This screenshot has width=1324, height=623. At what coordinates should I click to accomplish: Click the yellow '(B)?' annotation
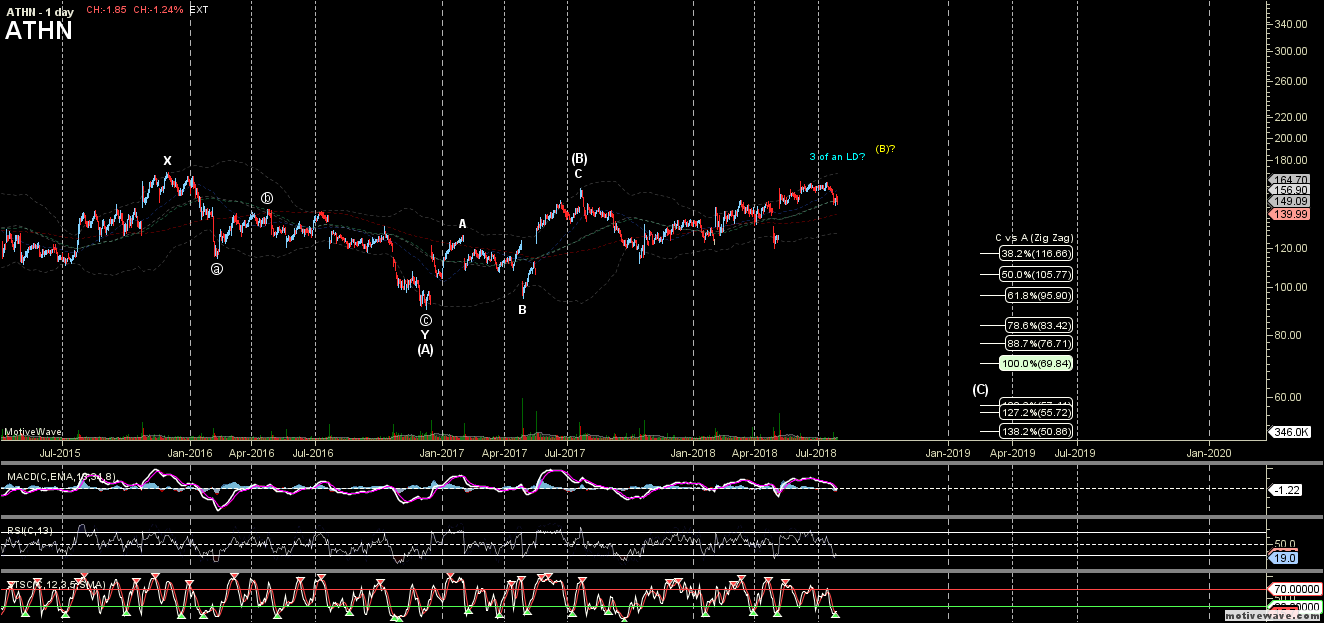point(885,148)
